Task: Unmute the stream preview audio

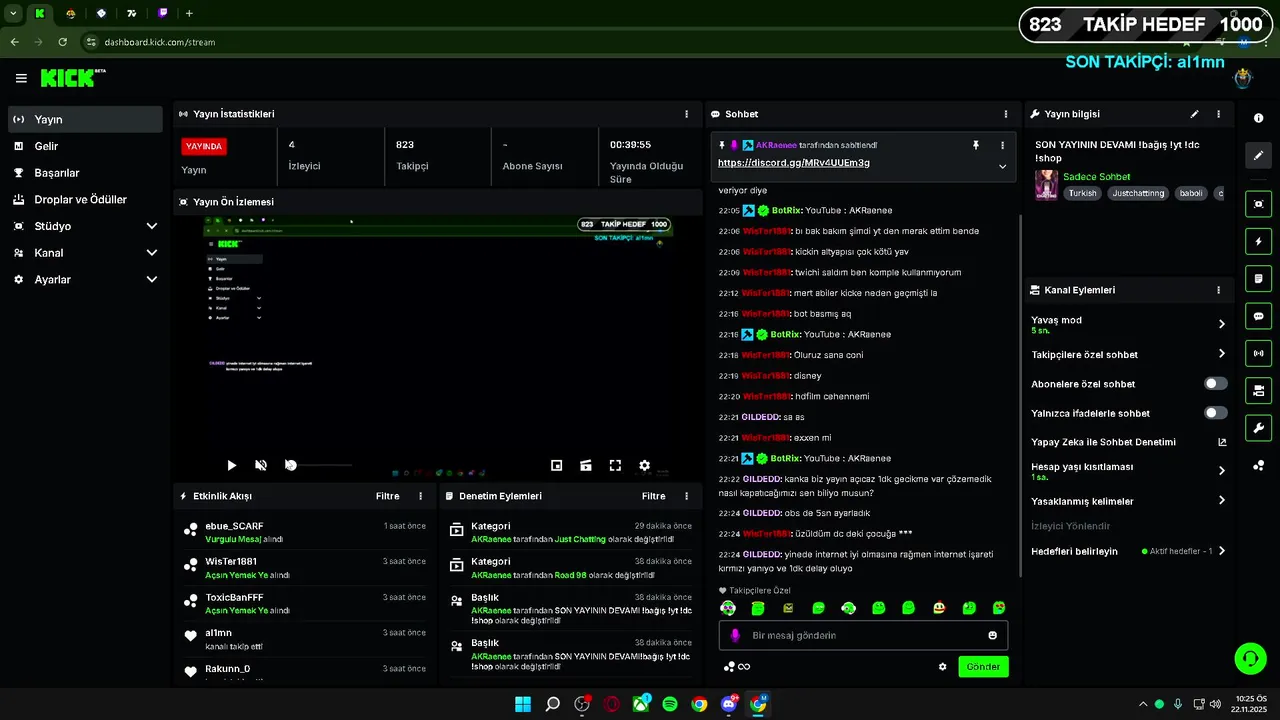Action: tap(261, 465)
